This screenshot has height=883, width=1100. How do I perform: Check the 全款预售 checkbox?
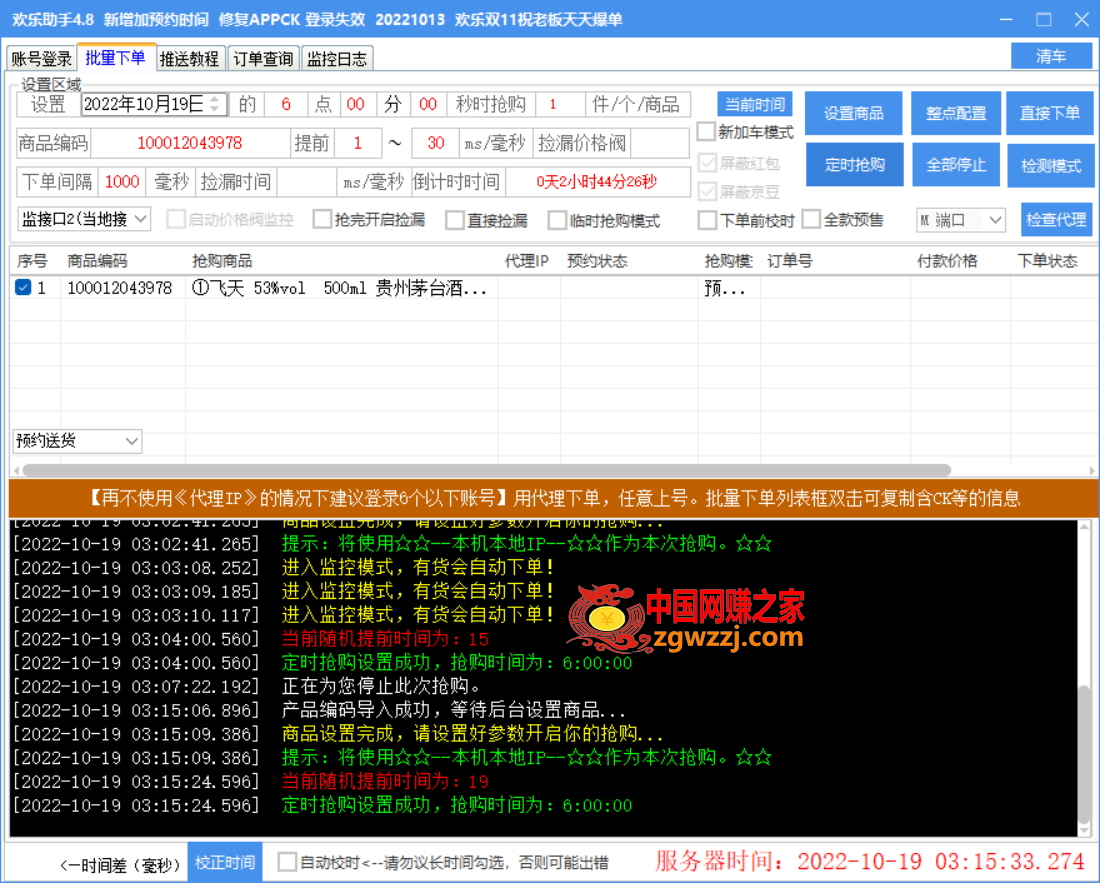(x=811, y=220)
